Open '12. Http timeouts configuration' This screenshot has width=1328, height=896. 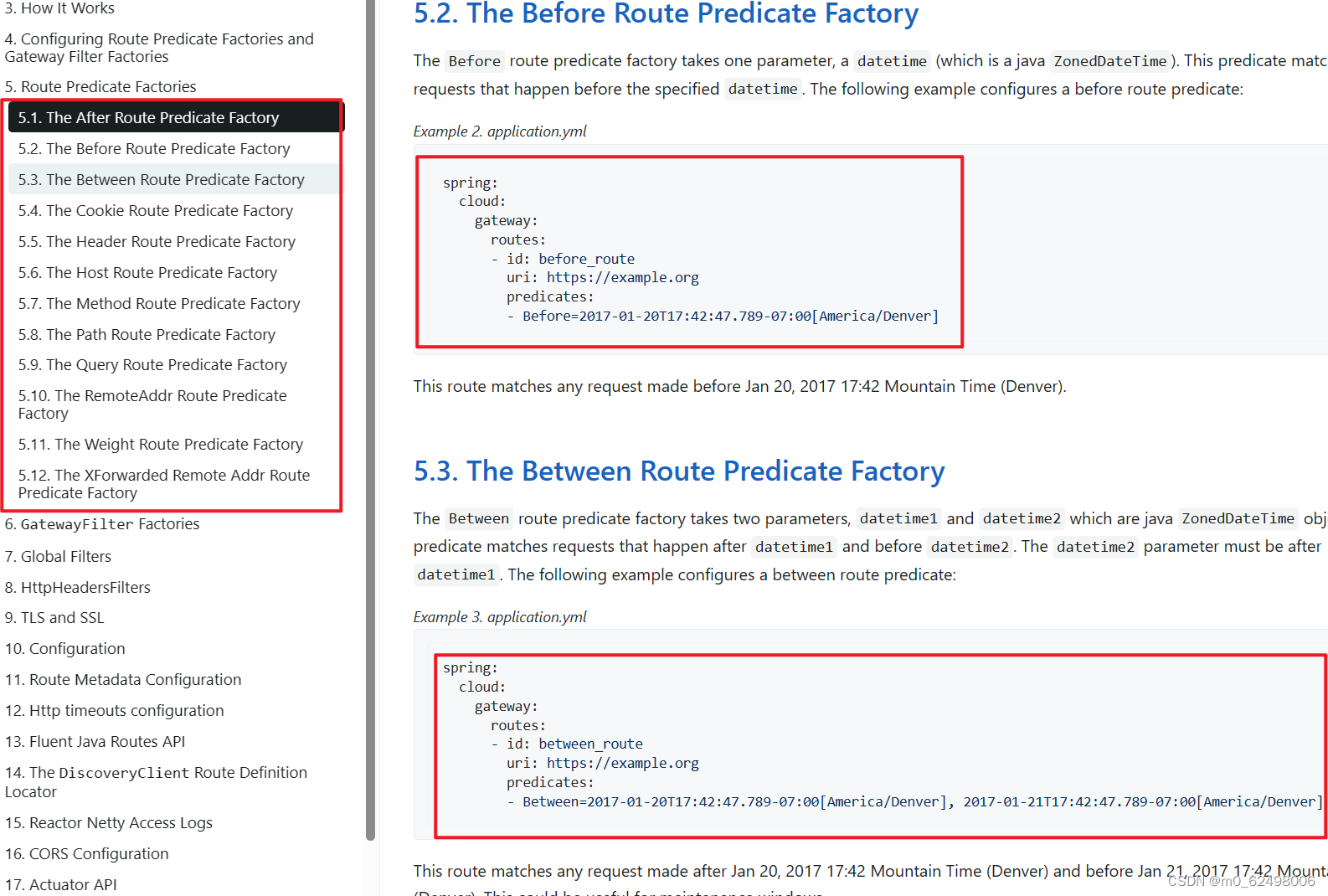[115, 711]
